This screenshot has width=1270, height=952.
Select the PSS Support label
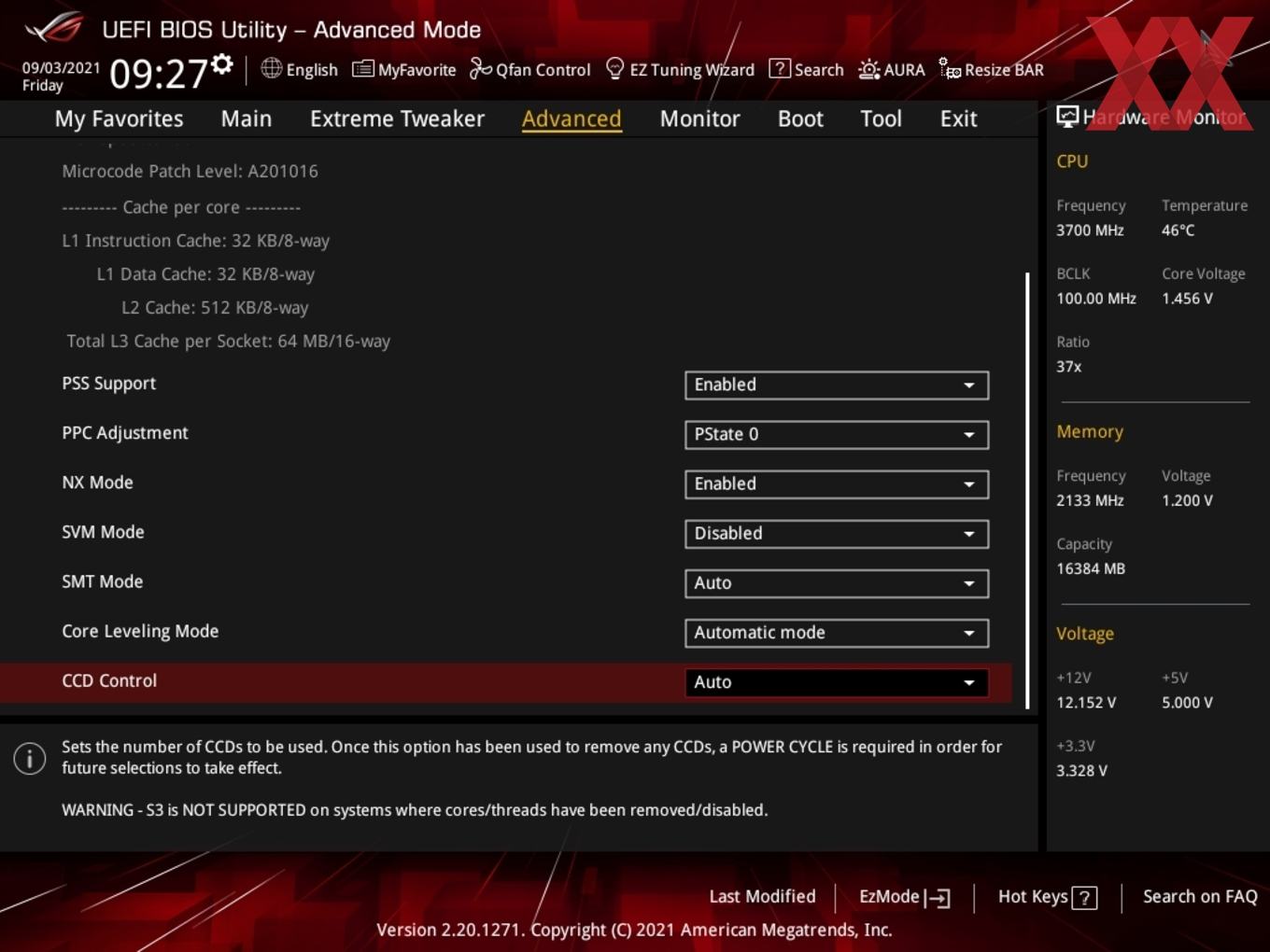[x=108, y=384]
